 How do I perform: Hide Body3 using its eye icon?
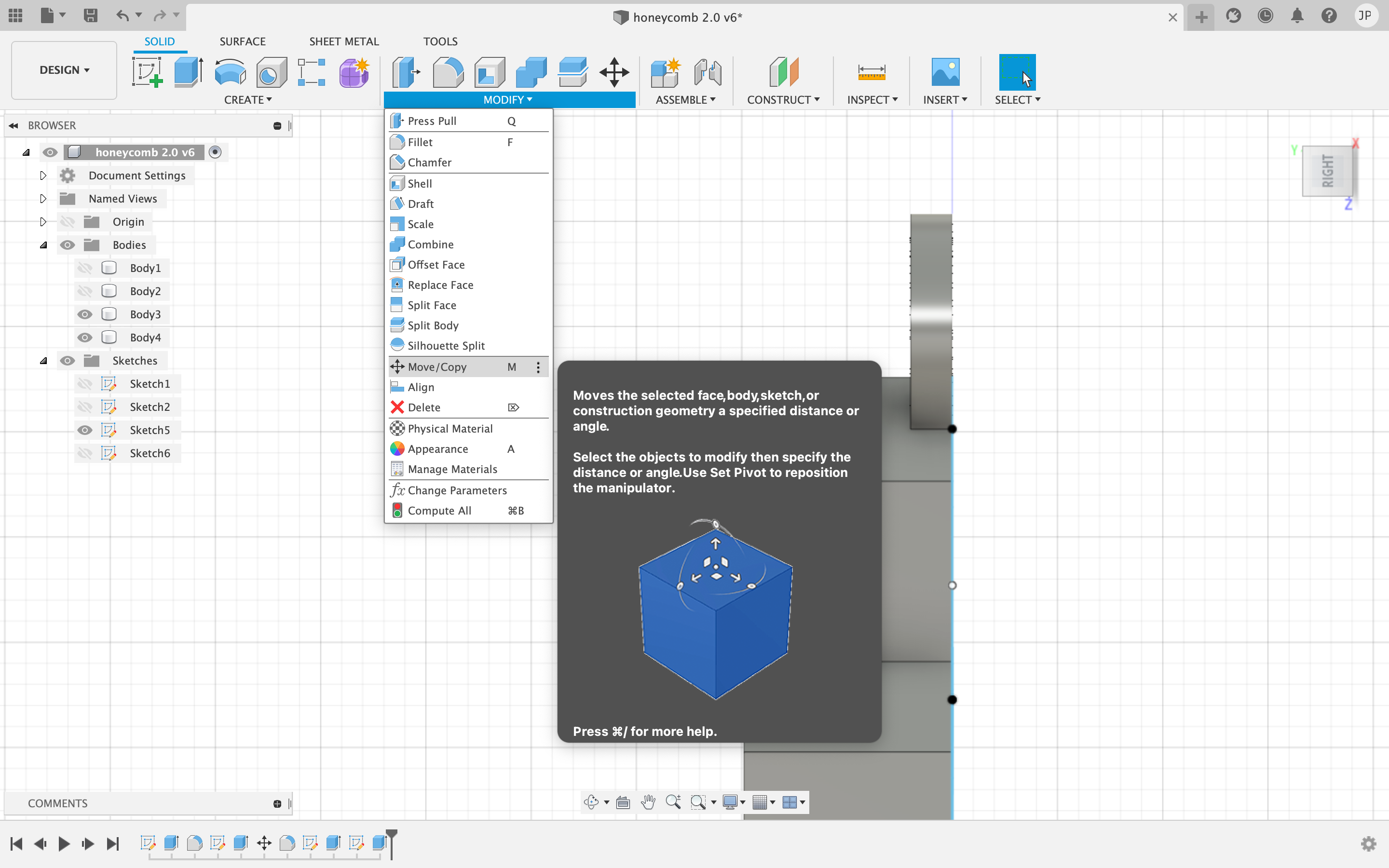tap(85, 314)
